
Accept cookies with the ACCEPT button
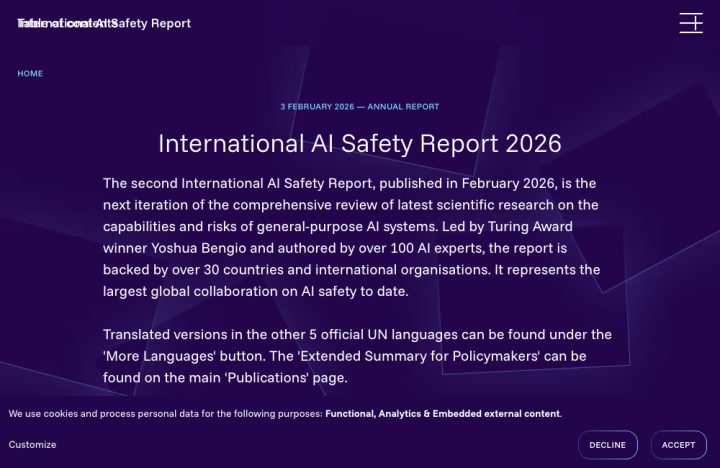pos(678,445)
